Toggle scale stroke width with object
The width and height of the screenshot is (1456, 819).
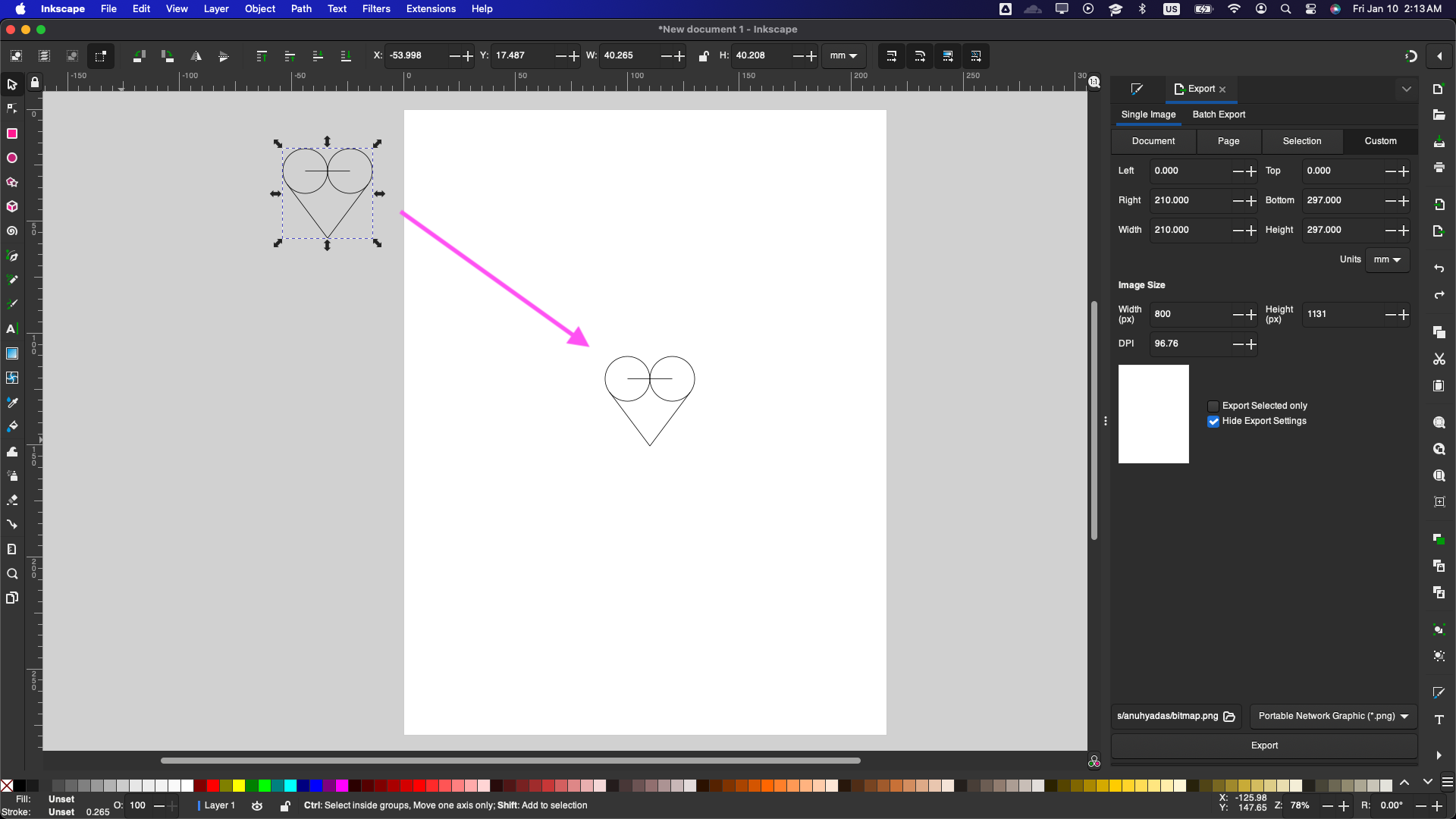[892, 56]
